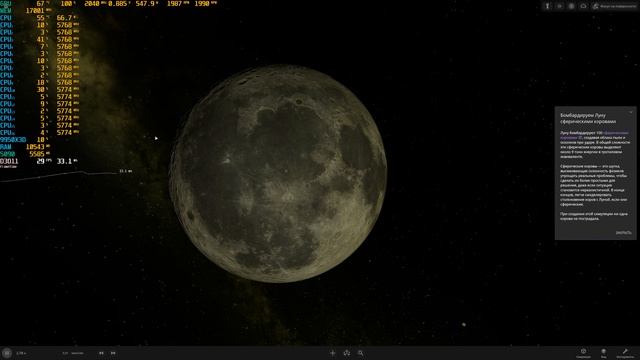This screenshot has height=360, width=640.
Task: Pause the simulation with the round play button
Action: [7, 353]
